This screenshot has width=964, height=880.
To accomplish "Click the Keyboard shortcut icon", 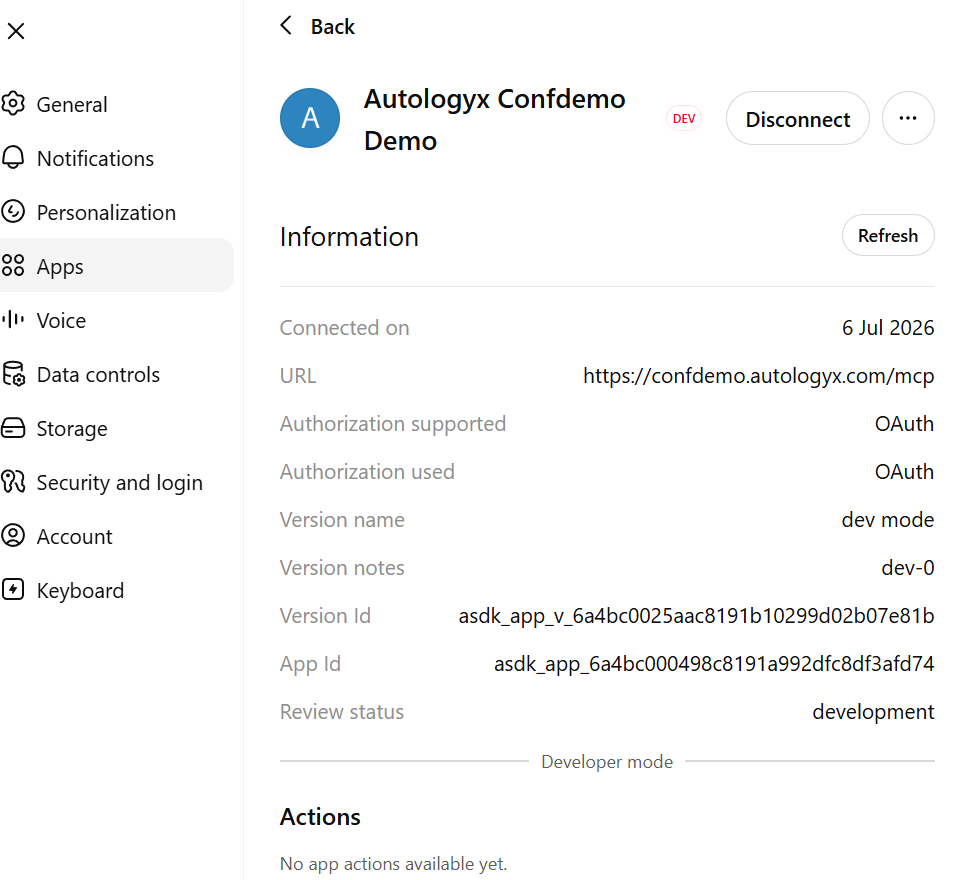I will (x=13, y=590).
